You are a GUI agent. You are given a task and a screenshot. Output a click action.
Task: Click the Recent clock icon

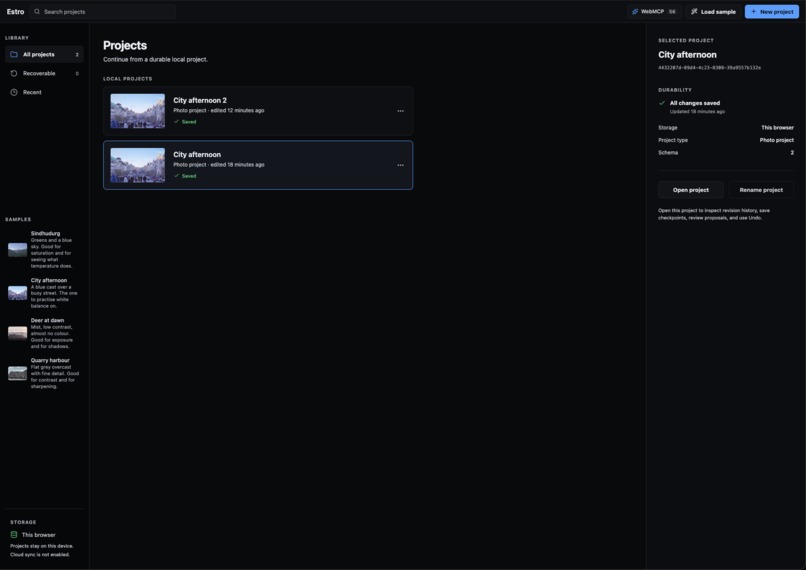coord(14,93)
